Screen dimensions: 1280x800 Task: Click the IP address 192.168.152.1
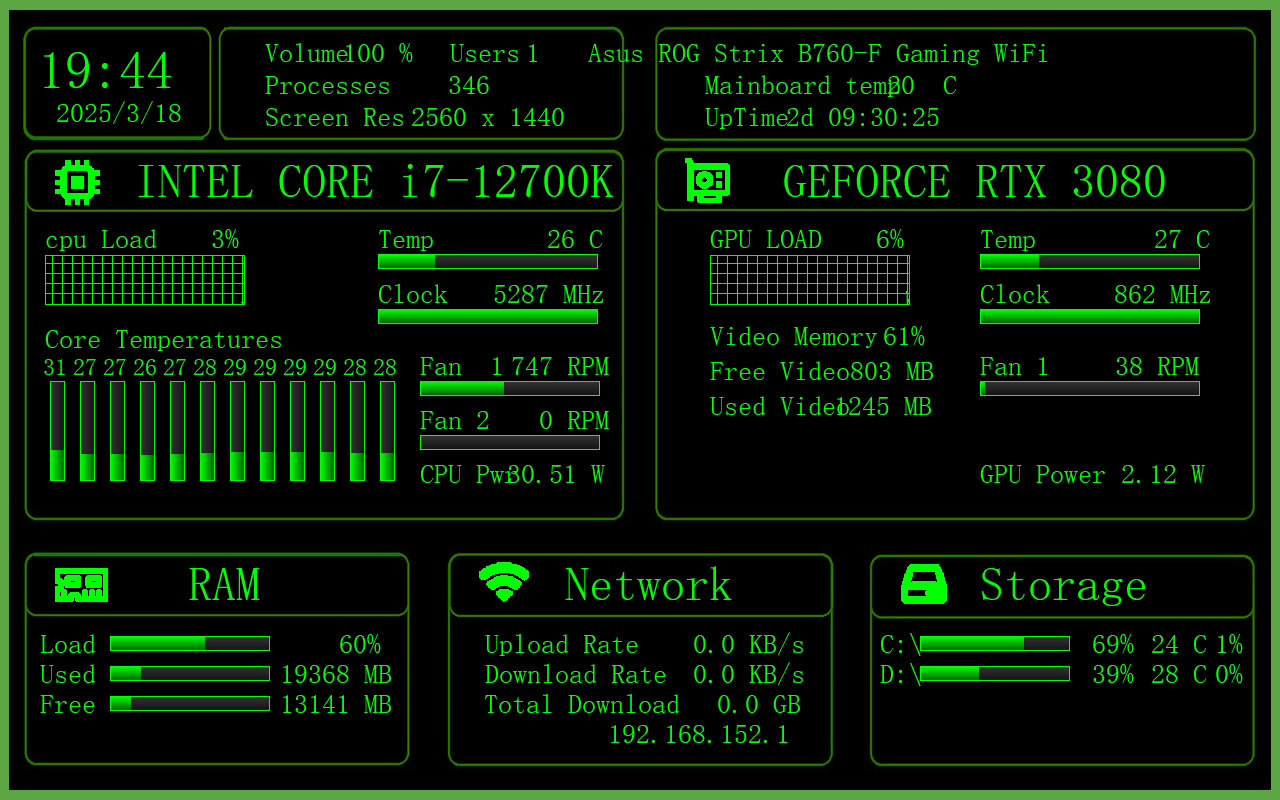tap(698, 735)
